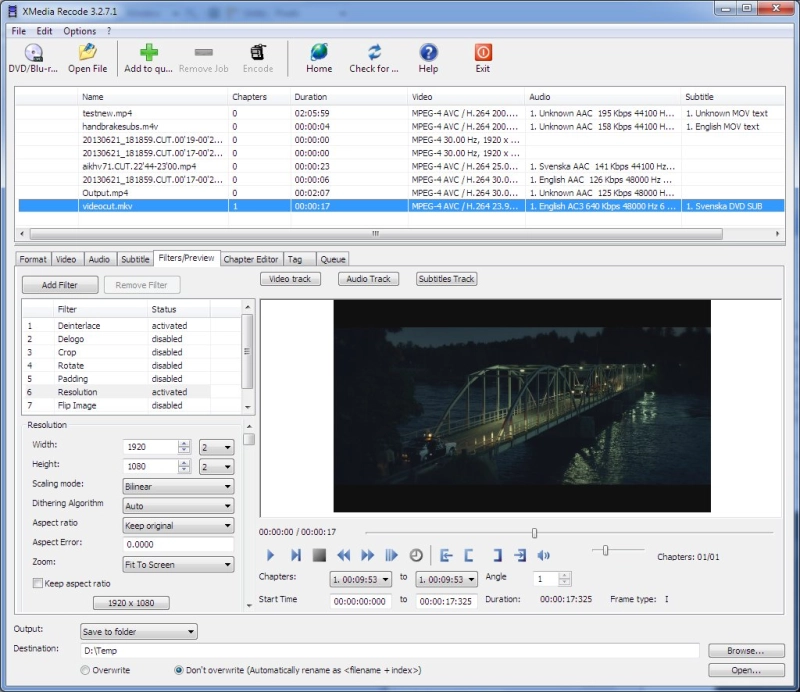
Task: Click the Browse... button
Action: coord(746,651)
